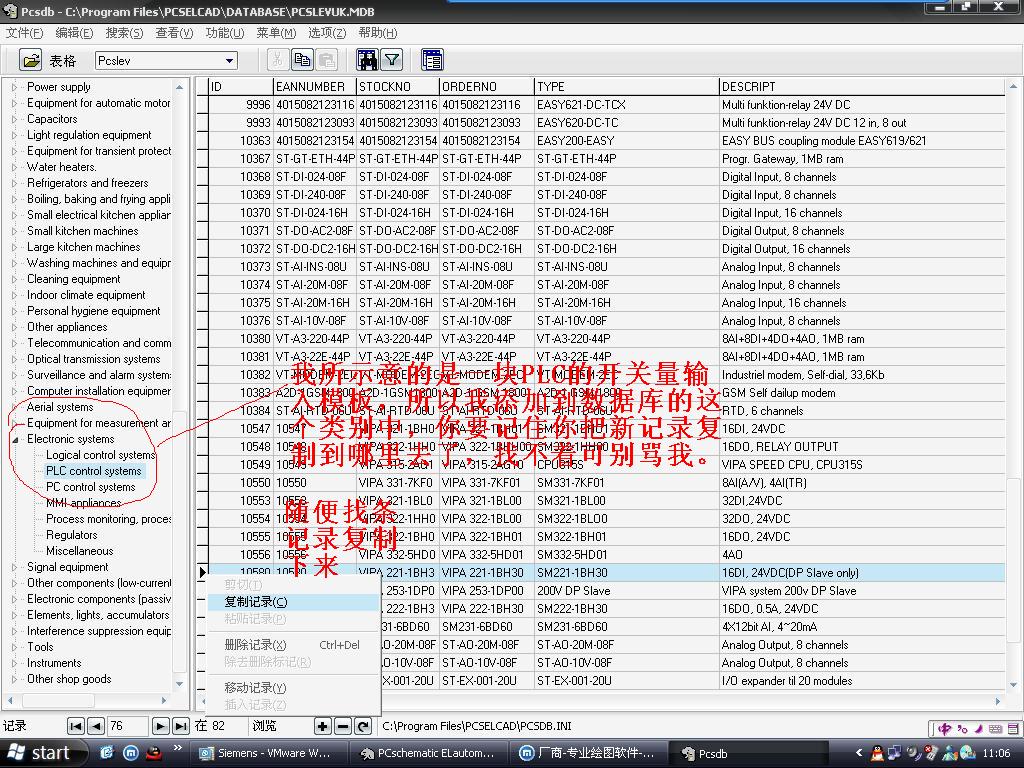Viewport: 1024px width, 768px height.
Task: Select PLC control systems tree item
Action: click(93, 471)
